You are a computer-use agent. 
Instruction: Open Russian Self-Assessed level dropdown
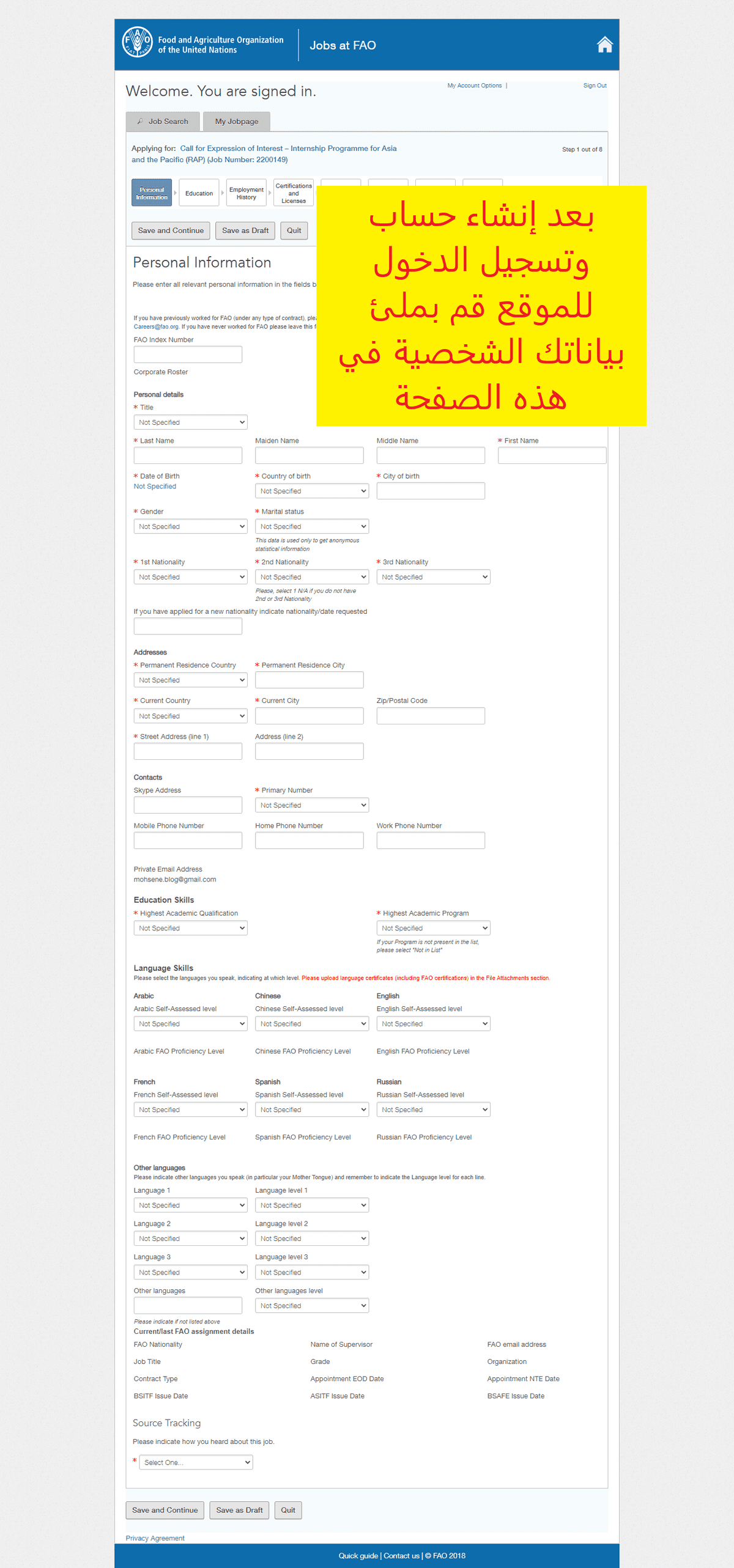(433, 1110)
